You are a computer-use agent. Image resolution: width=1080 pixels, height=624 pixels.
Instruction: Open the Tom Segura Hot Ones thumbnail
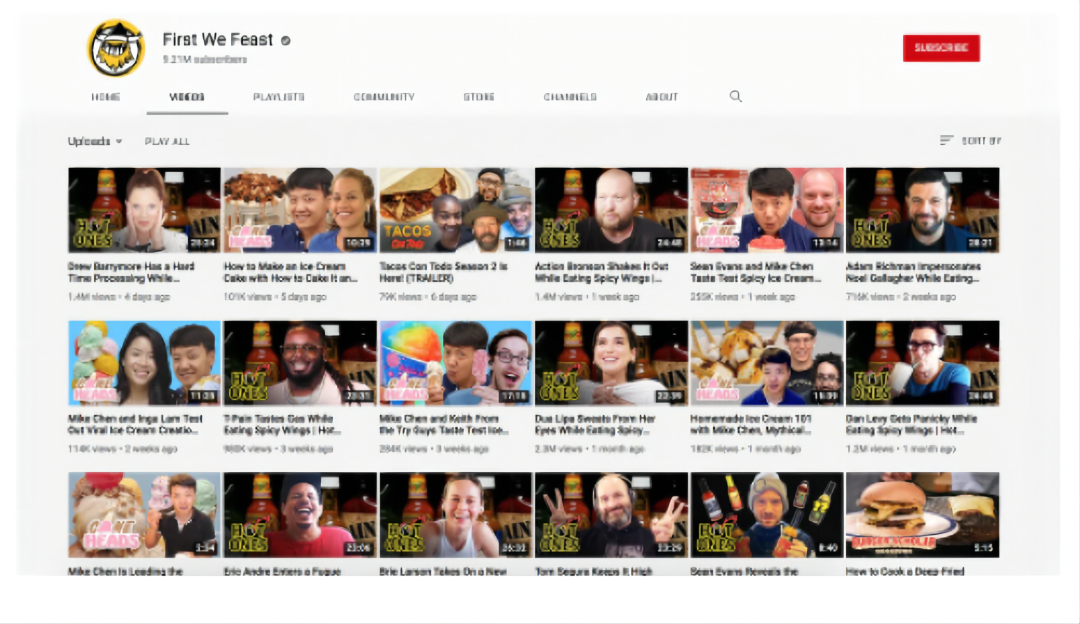611,515
